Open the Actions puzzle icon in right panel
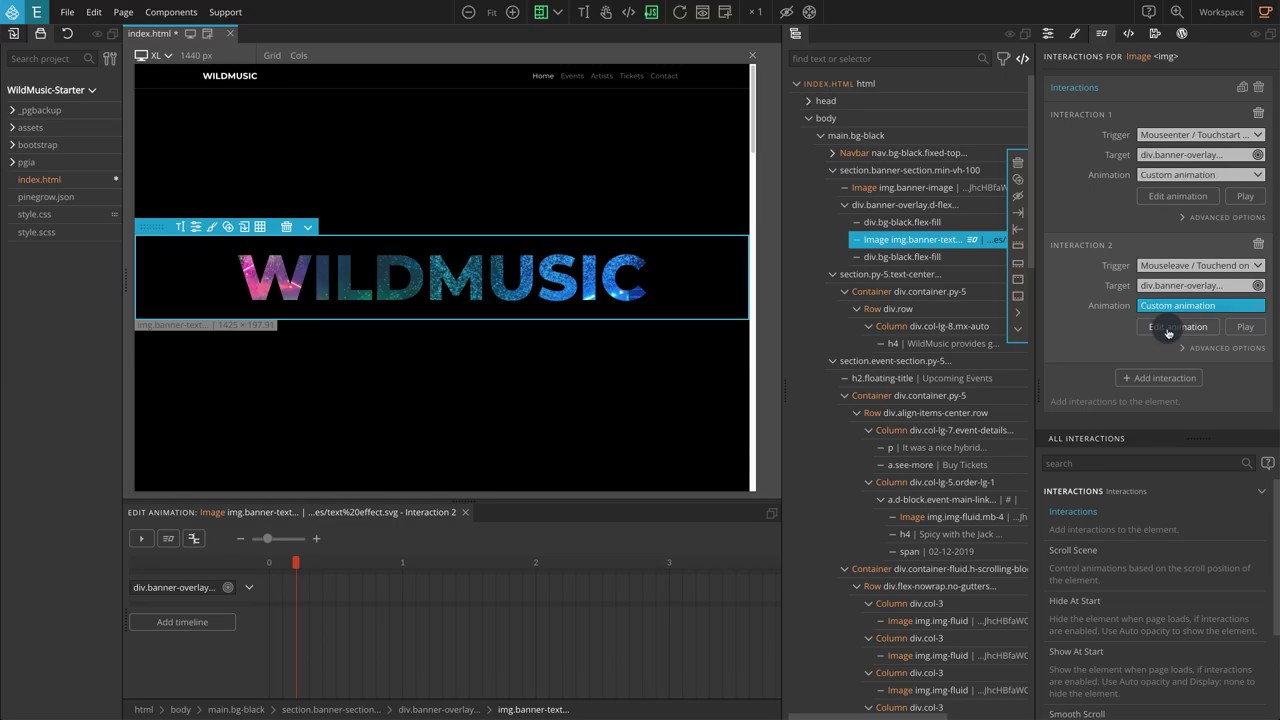This screenshot has width=1280, height=720. point(1155,34)
